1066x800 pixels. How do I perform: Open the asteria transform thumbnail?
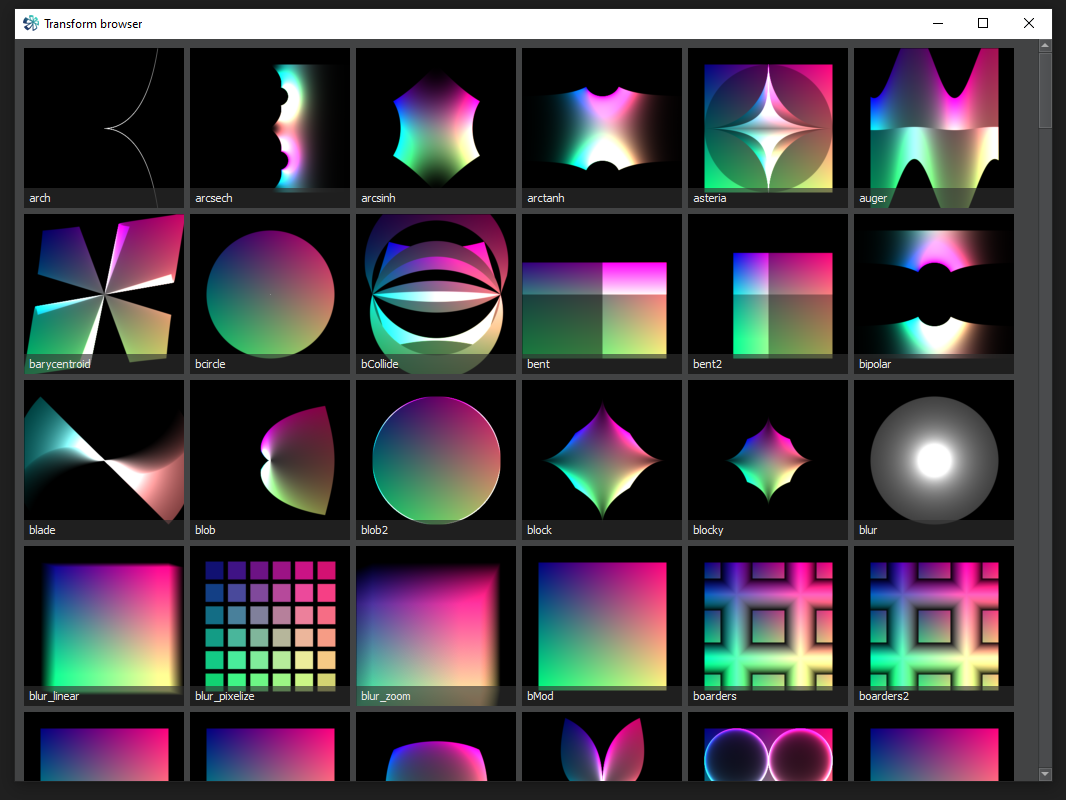click(x=768, y=128)
